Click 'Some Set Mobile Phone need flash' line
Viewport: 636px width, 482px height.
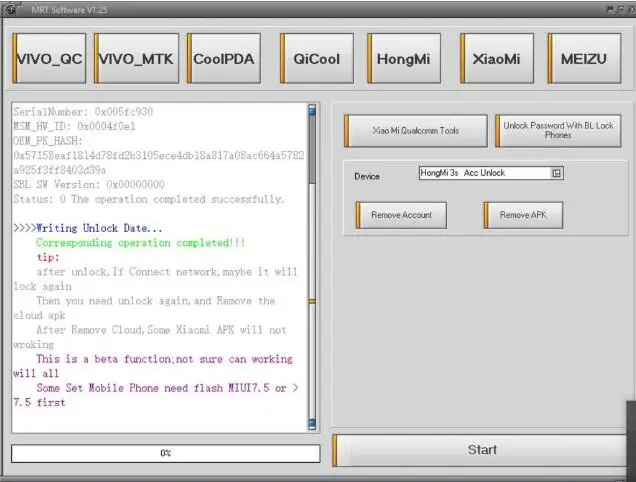(x=167, y=388)
